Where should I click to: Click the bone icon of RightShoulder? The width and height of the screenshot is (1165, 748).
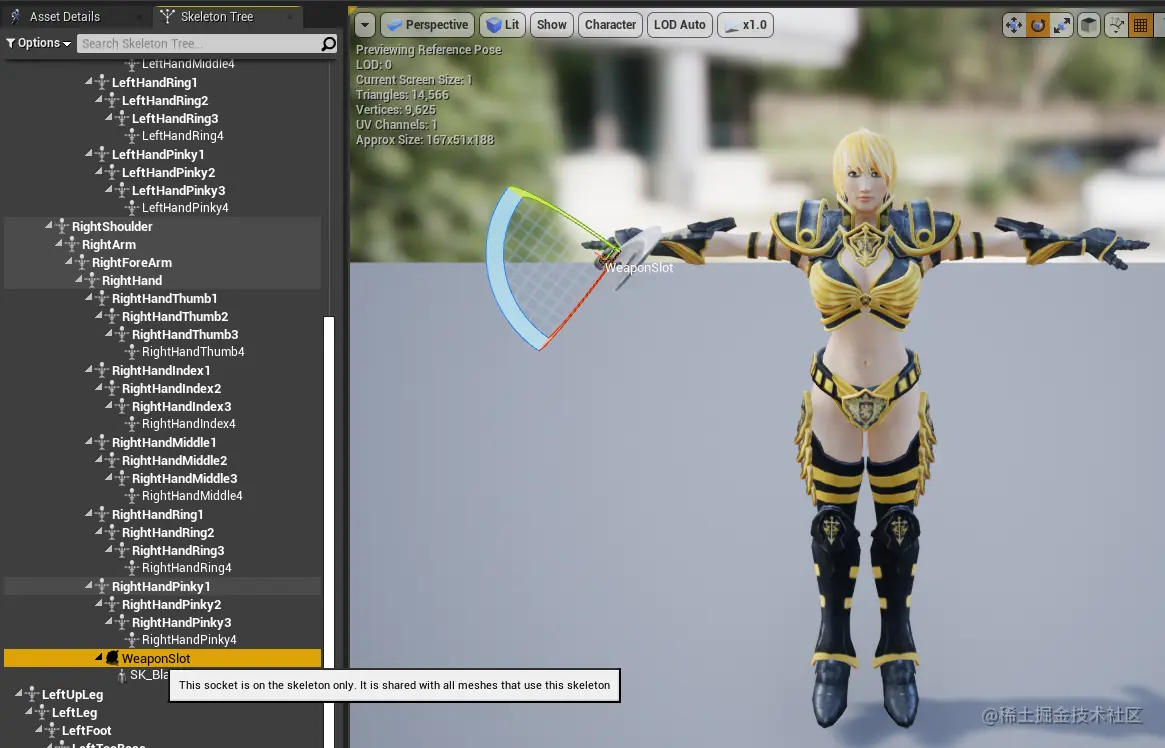click(x=62, y=227)
